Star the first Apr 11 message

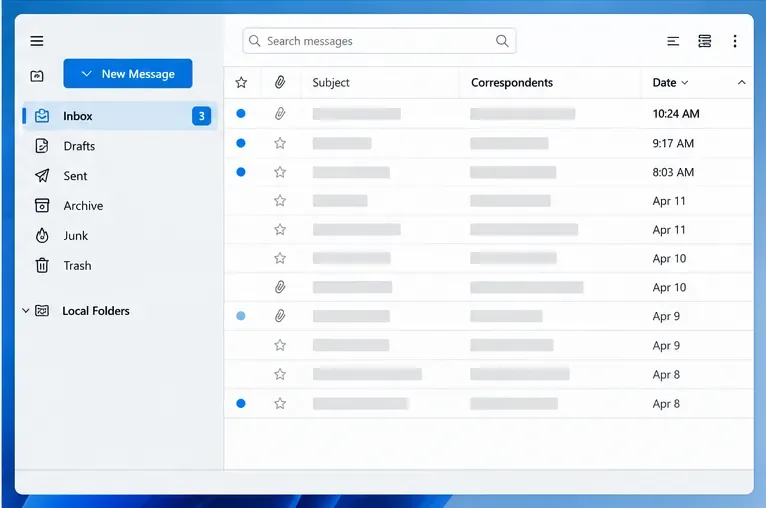(280, 200)
